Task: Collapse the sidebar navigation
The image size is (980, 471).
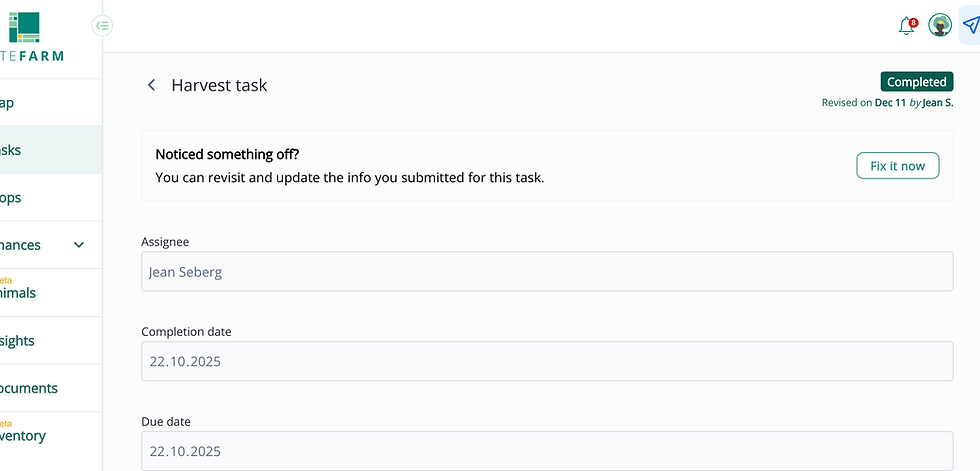Action: (102, 26)
